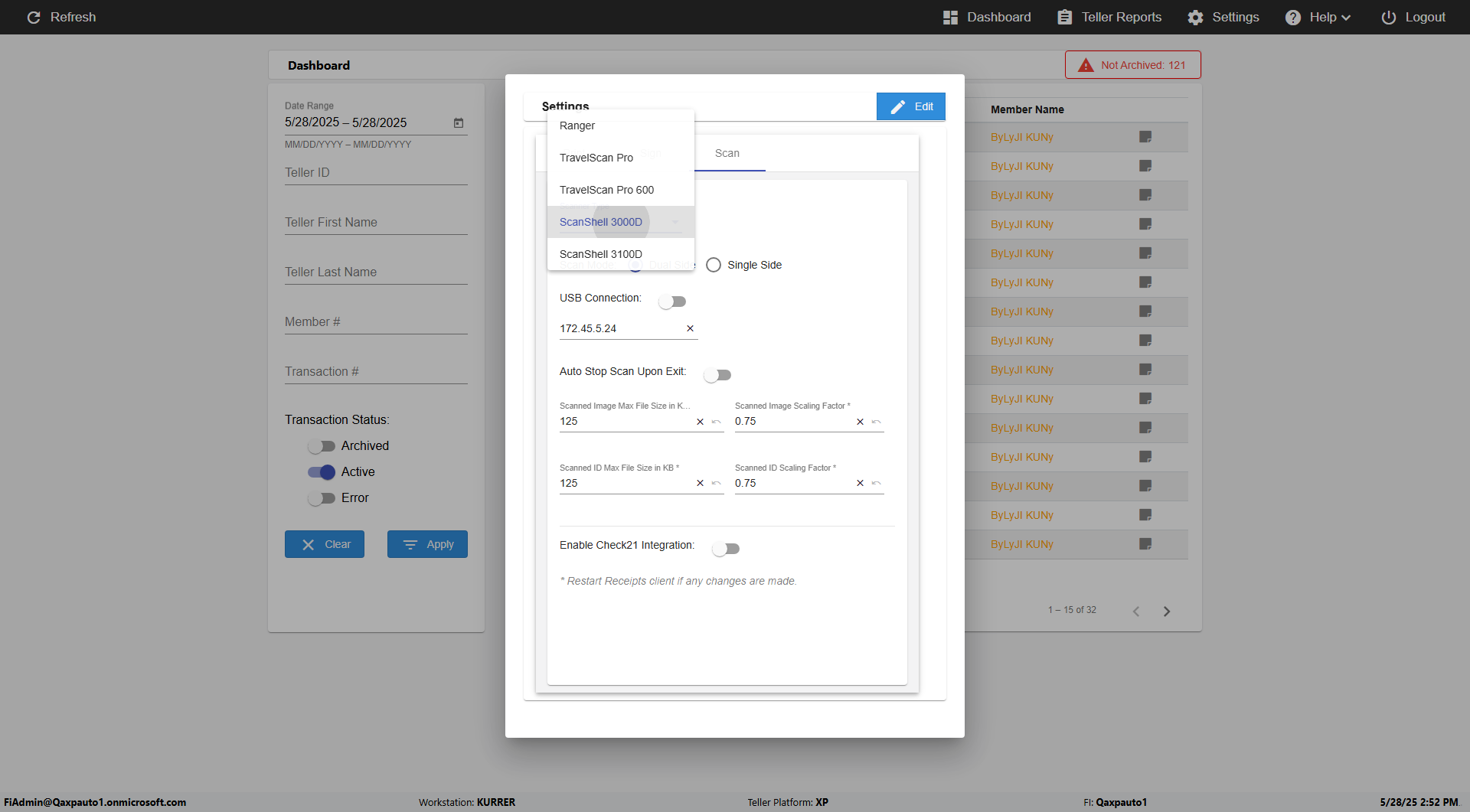
Task: Turn off the Active transaction status switch
Action: click(322, 472)
